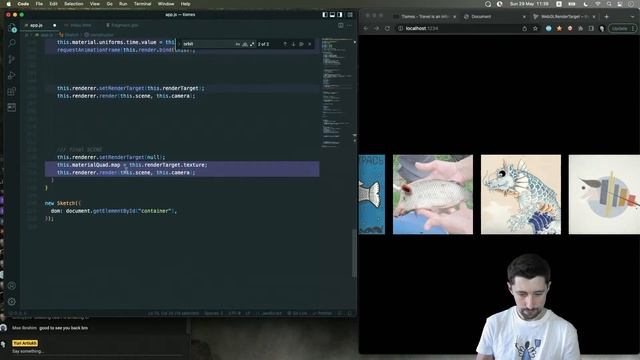Bookmark this page with the star icon
Viewport: 640px width, 360px height.
pyautogui.click(x=535, y=29)
